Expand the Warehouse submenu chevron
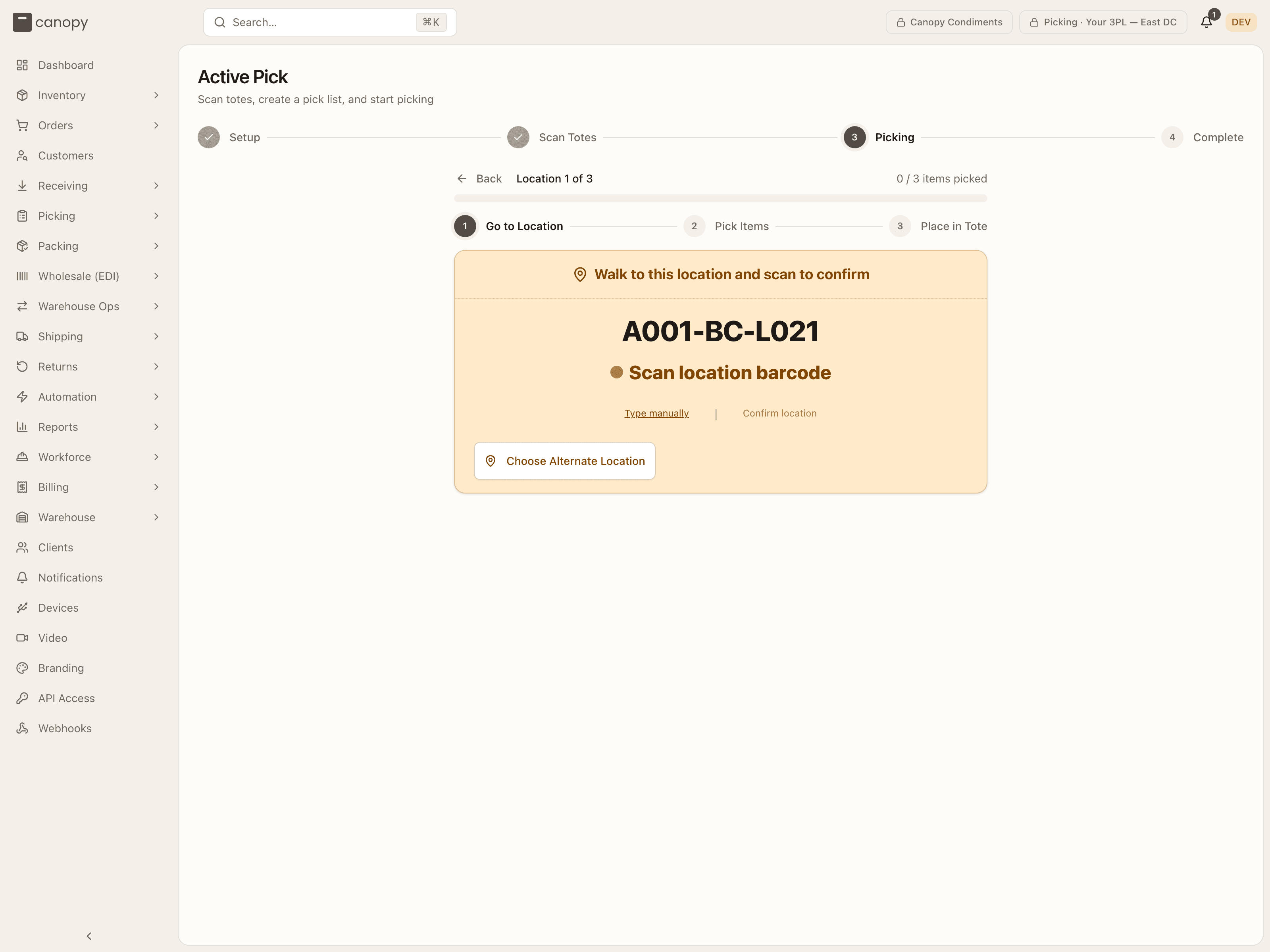 pos(156,517)
